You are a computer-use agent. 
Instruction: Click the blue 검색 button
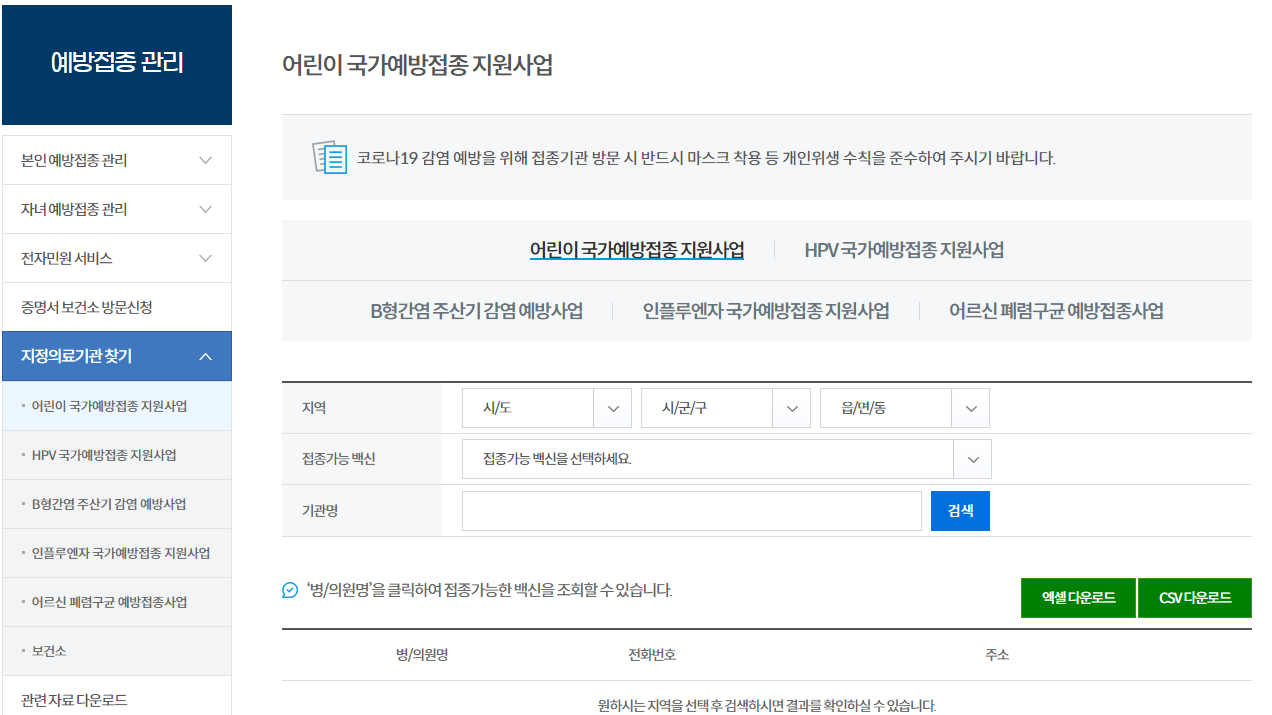[960, 511]
